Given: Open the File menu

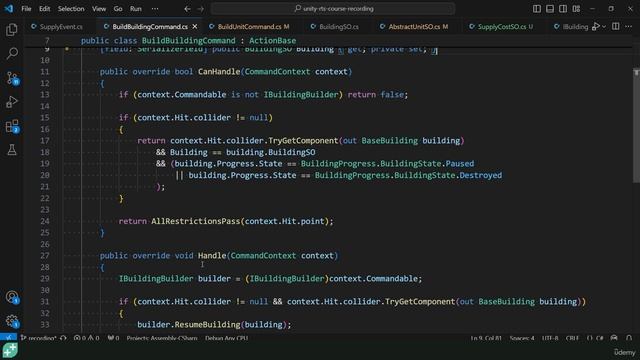Looking at the screenshot, I should click(x=26, y=9).
